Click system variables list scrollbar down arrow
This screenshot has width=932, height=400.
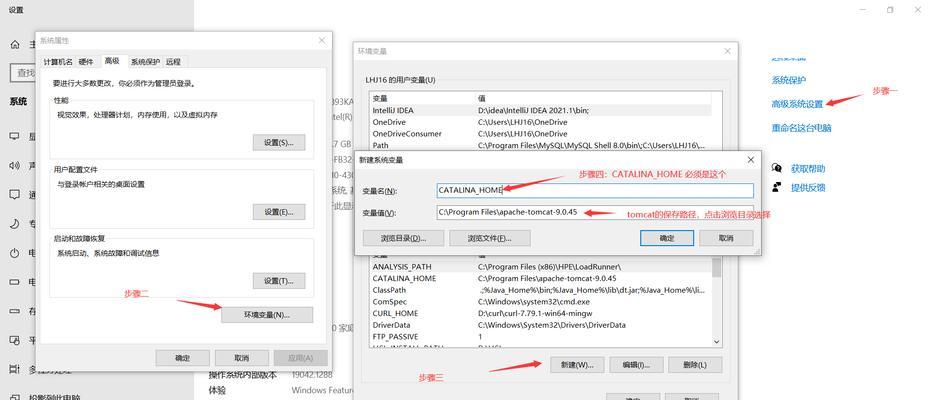coord(716,342)
